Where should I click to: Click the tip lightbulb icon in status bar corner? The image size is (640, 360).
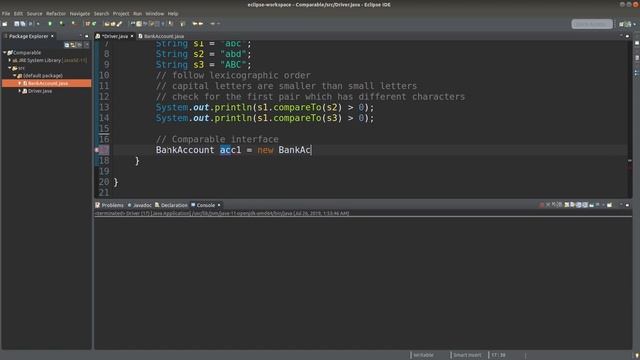point(637,356)
